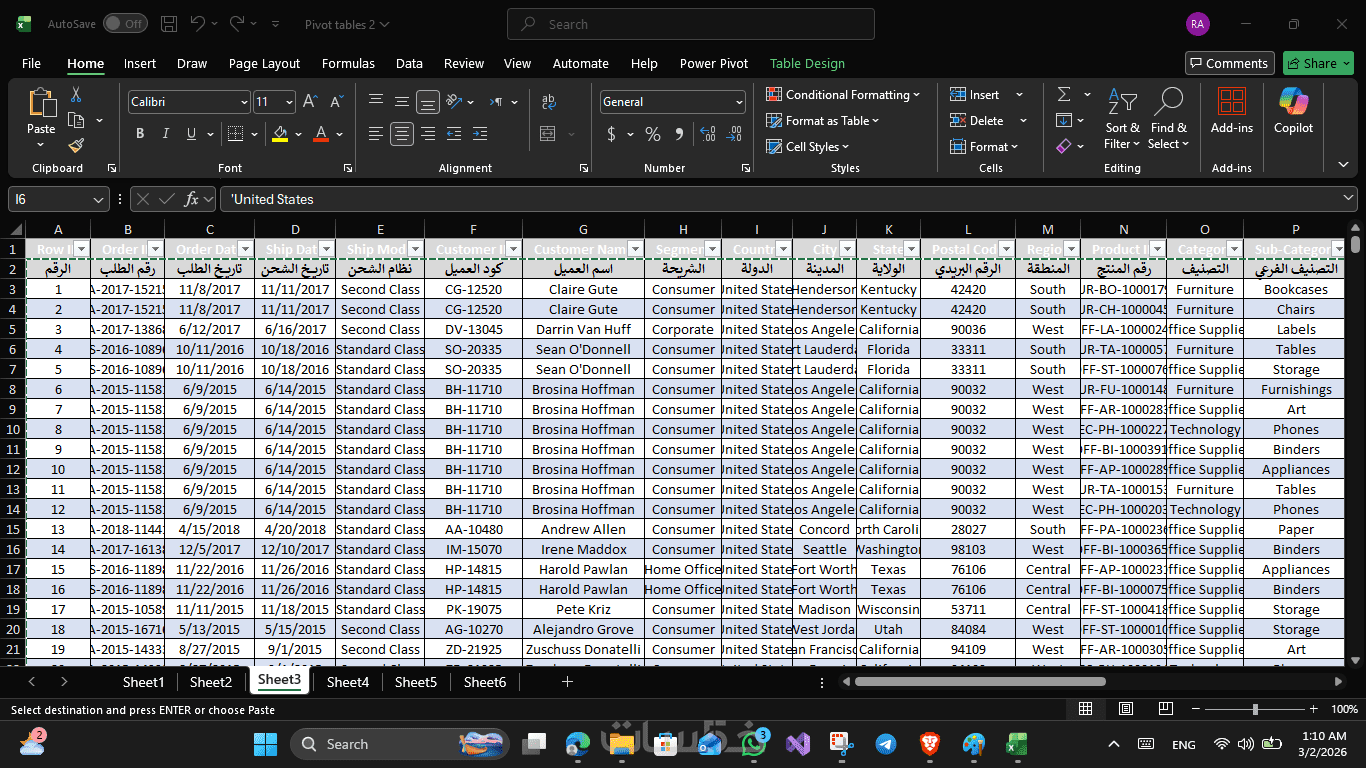The height and width of the screenshot is (768, 1366).
Task: Click the Name Box showing I6
Action: coord(50,199)
